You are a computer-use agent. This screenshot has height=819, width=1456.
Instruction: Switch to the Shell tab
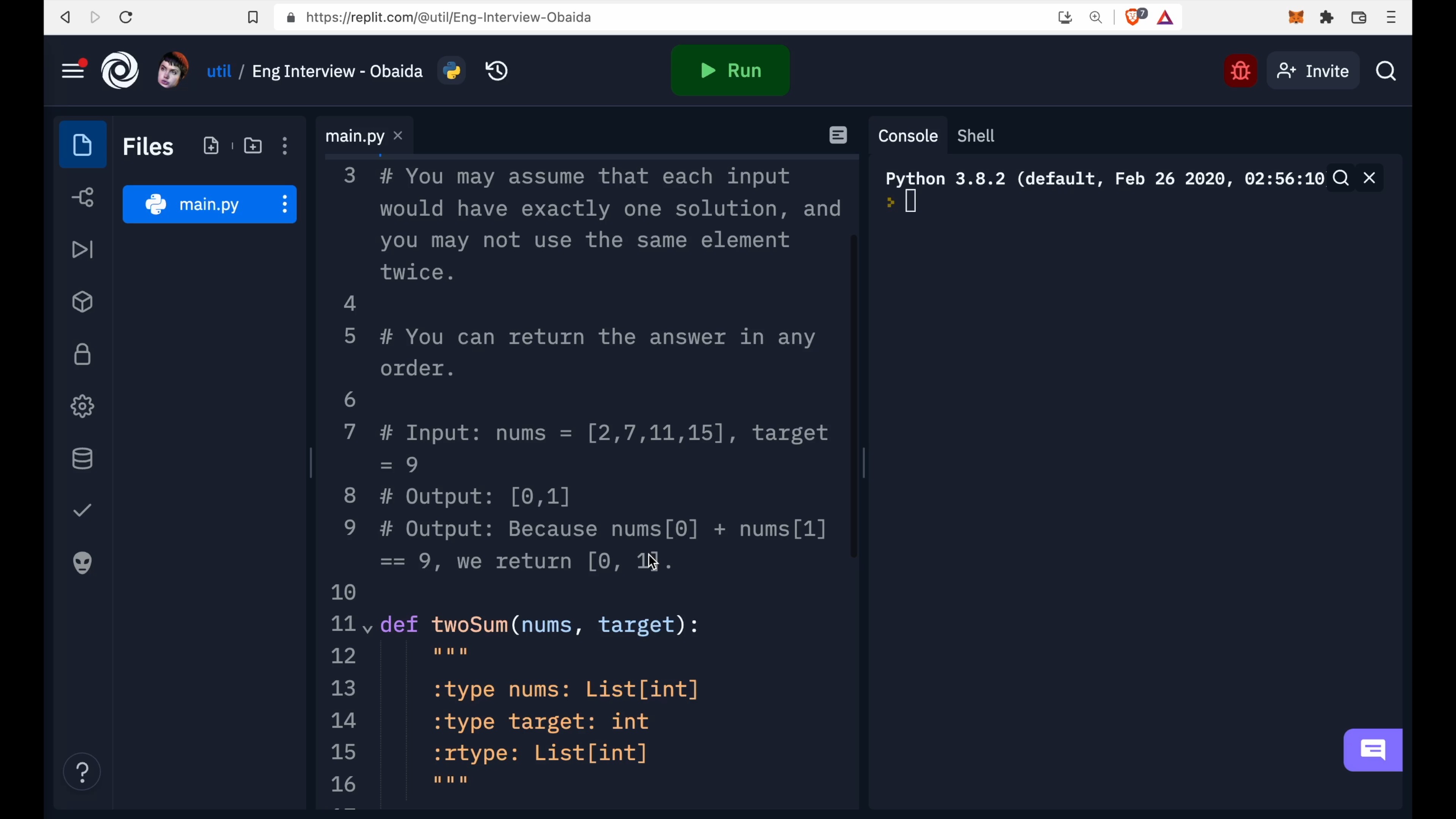click(x=976, y=136)
